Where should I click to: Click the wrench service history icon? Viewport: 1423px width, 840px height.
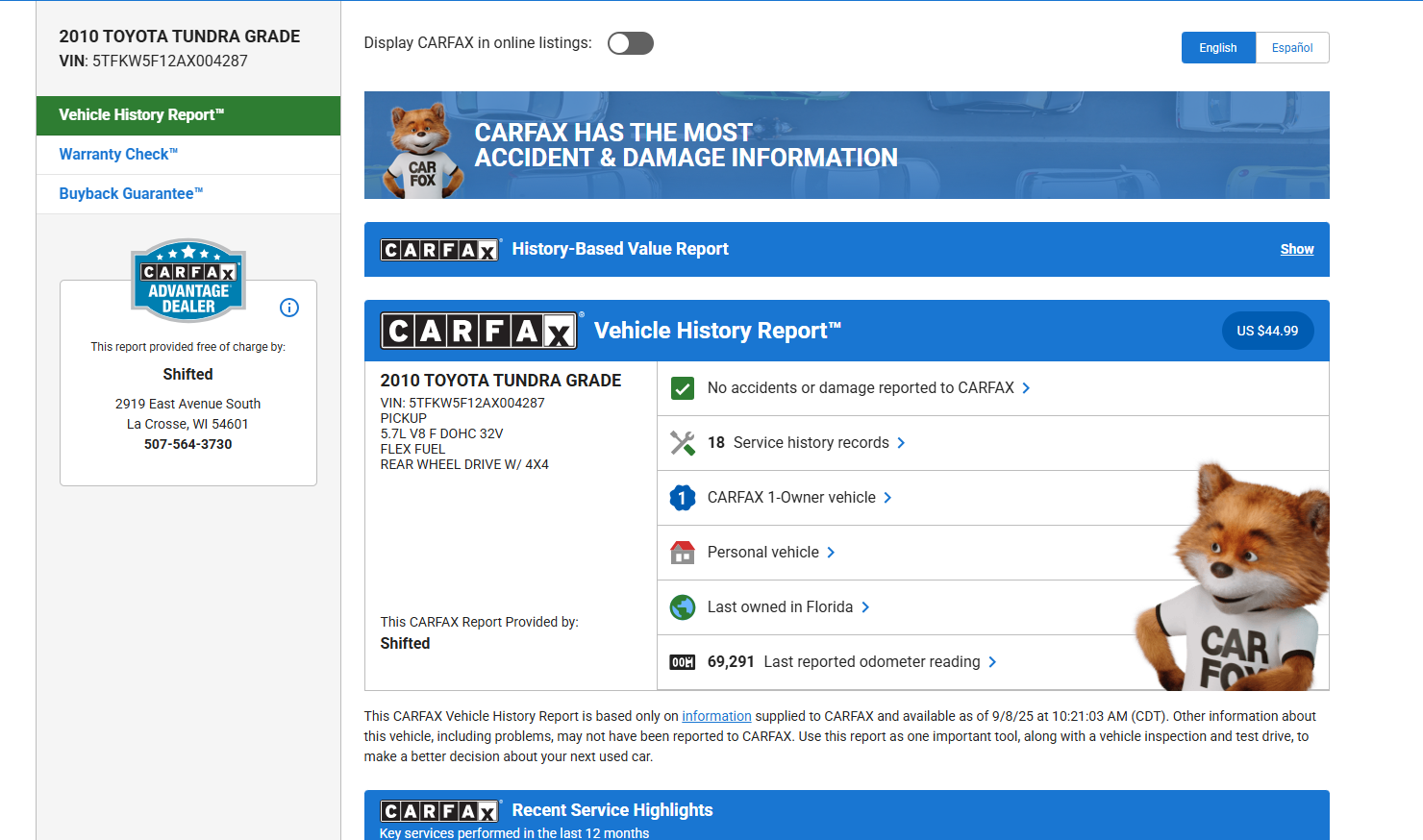(x=683, y=443)
